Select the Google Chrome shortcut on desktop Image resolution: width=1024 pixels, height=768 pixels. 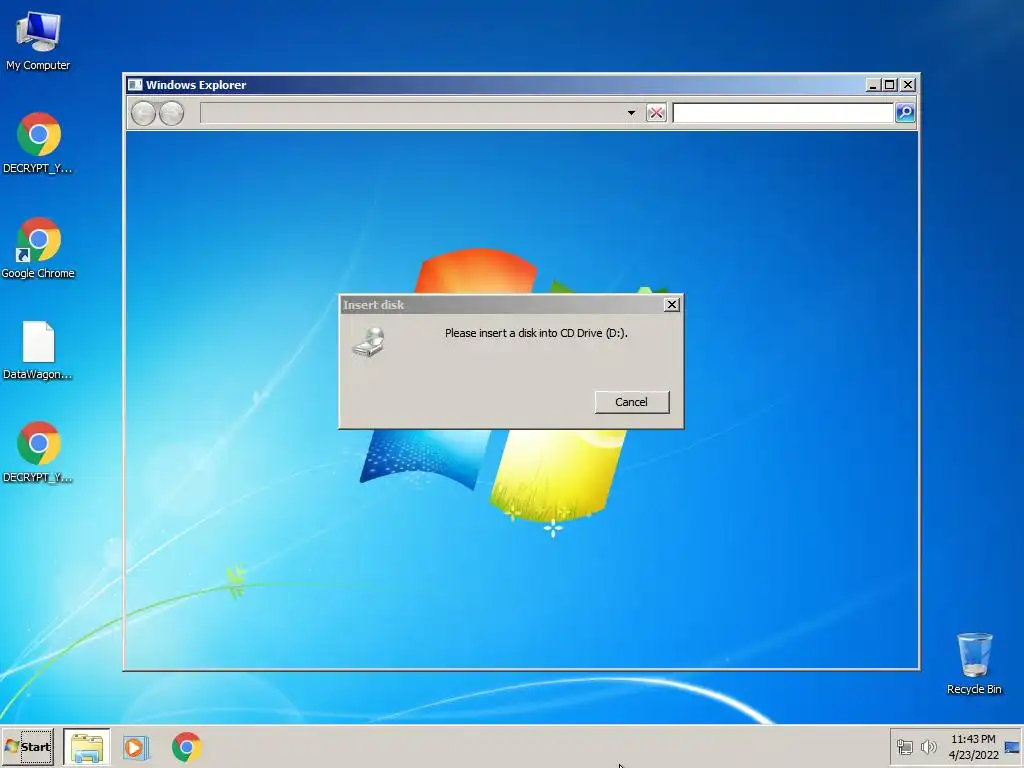(38, 248)
